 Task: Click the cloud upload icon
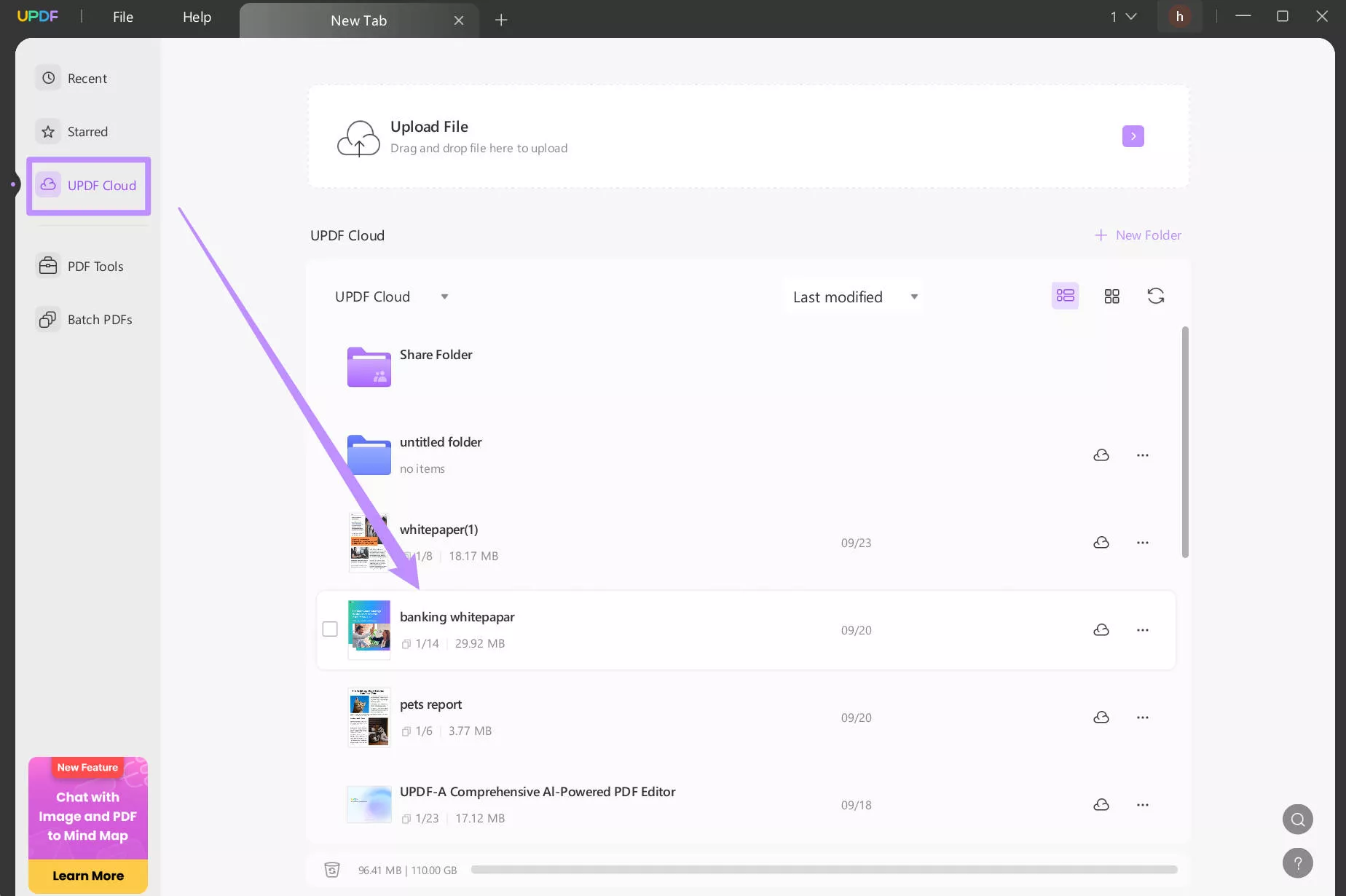click(358, 138)
